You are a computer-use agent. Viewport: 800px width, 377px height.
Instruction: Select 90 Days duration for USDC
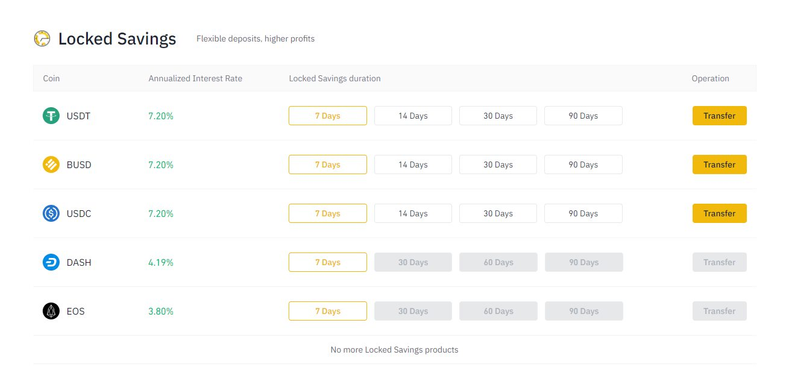coord(583,213)
